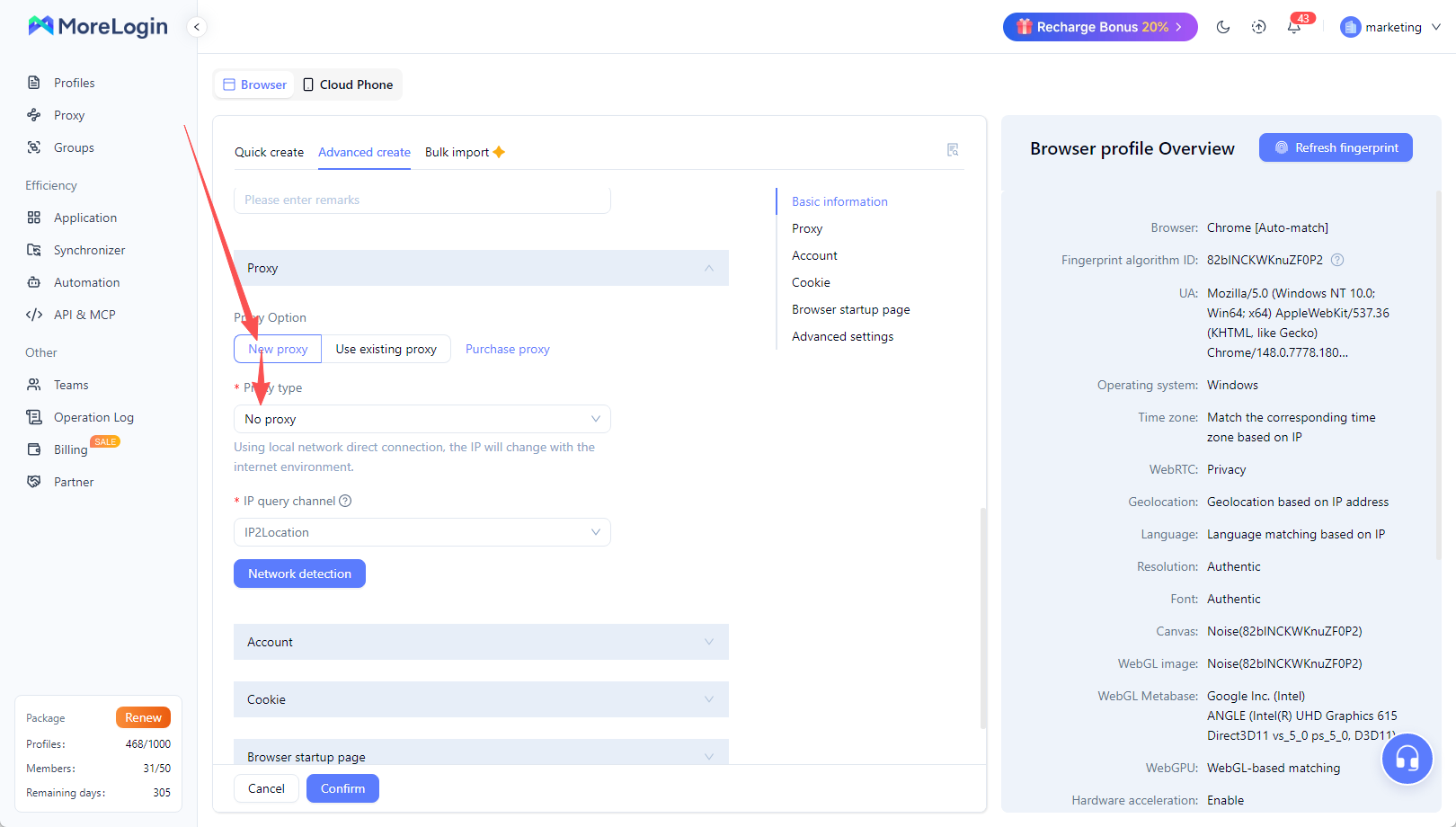Click the Fingerprint algorithm ID value 82bINCKWKnuZF0P2
Viewport: 1456px width, 827px height.
coord(1265,260)
